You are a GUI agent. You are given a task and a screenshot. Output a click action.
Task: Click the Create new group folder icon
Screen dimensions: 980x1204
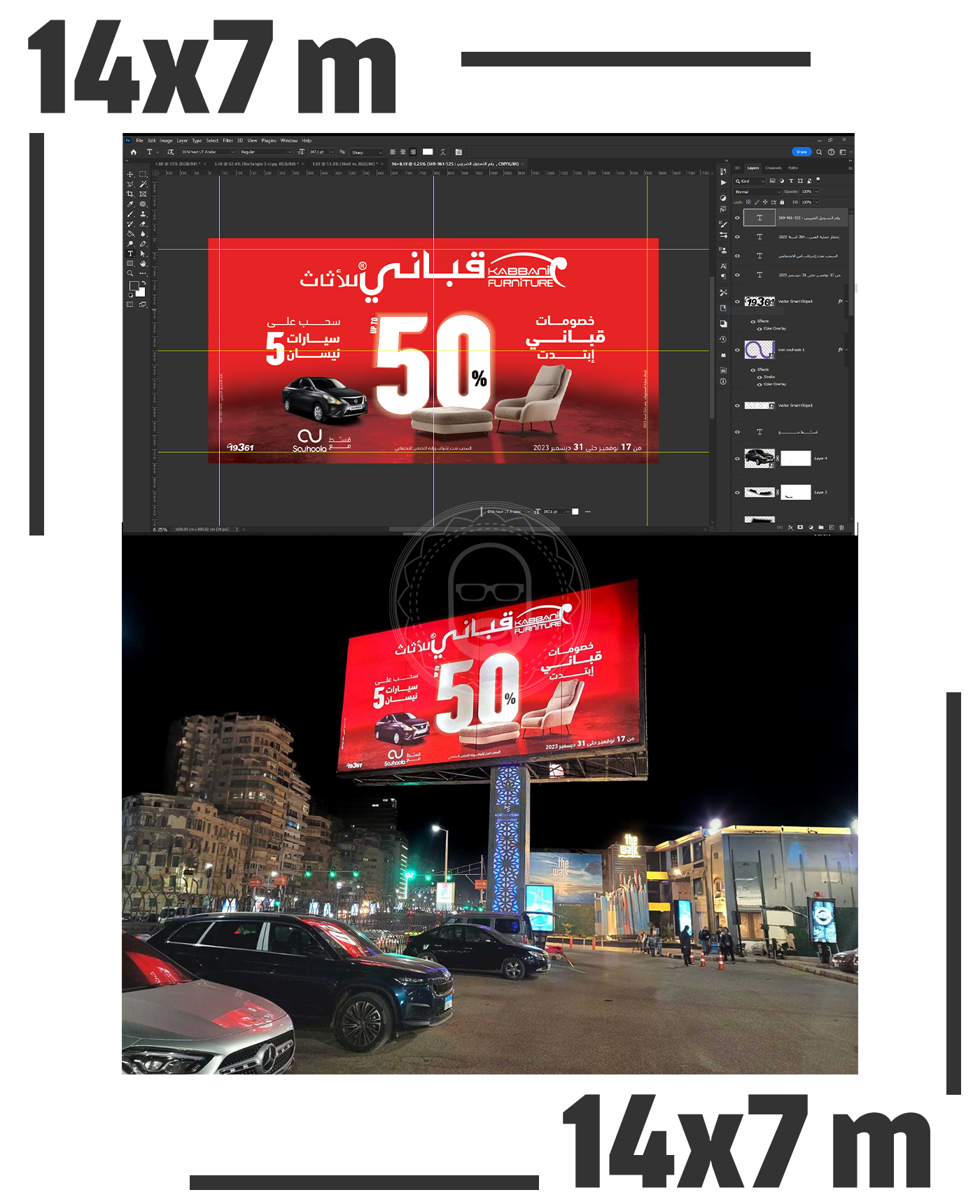(821, 527)
